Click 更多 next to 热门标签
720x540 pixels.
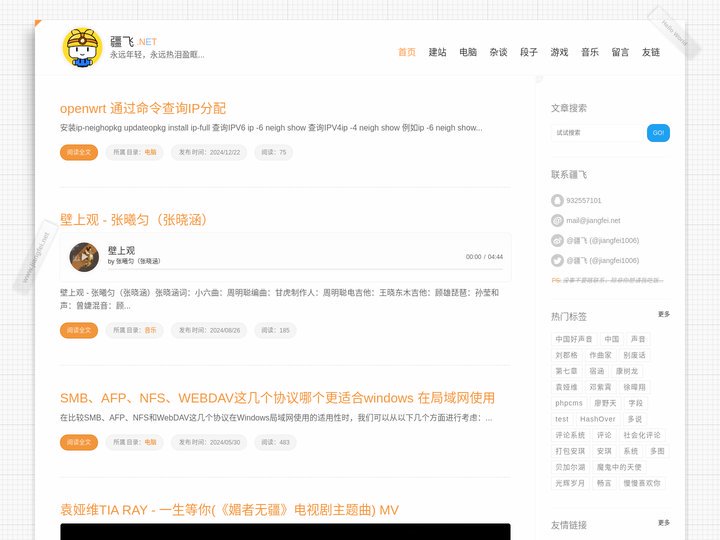pyautogui.click(x=664, y=314)
